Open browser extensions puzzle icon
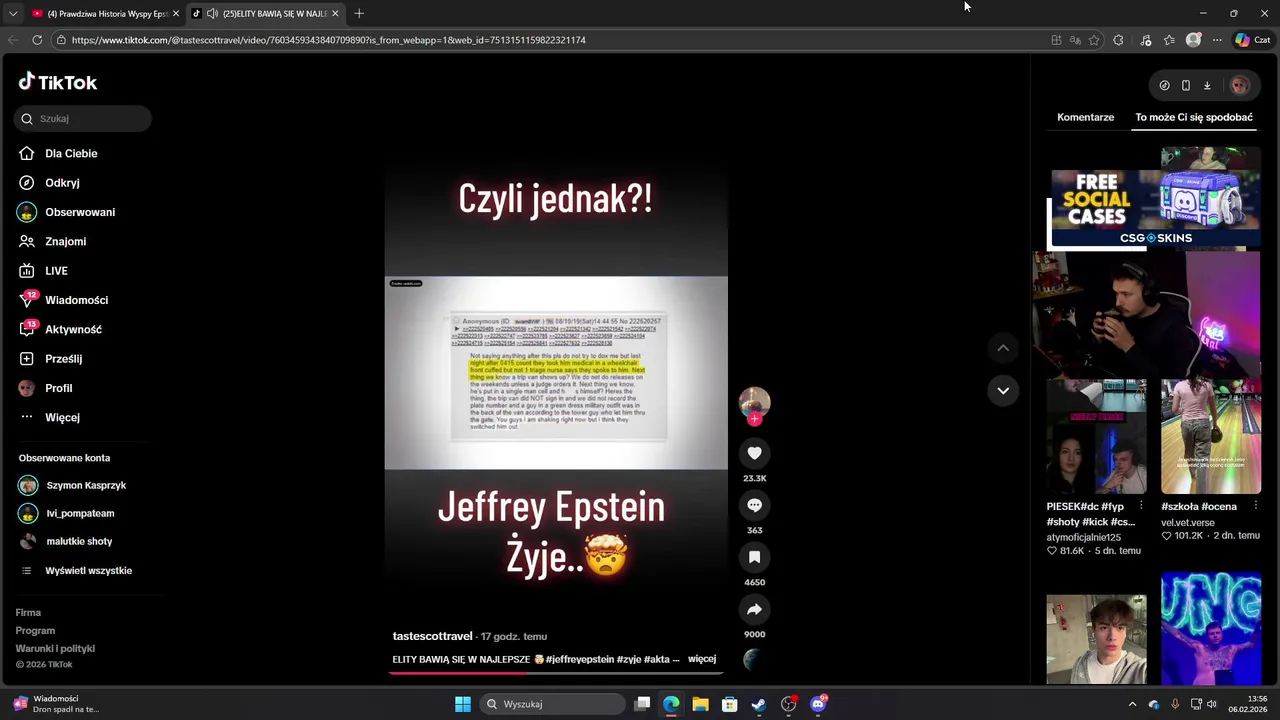Viewport: 1280px width, 720px height. click(x=1118, y=40)
